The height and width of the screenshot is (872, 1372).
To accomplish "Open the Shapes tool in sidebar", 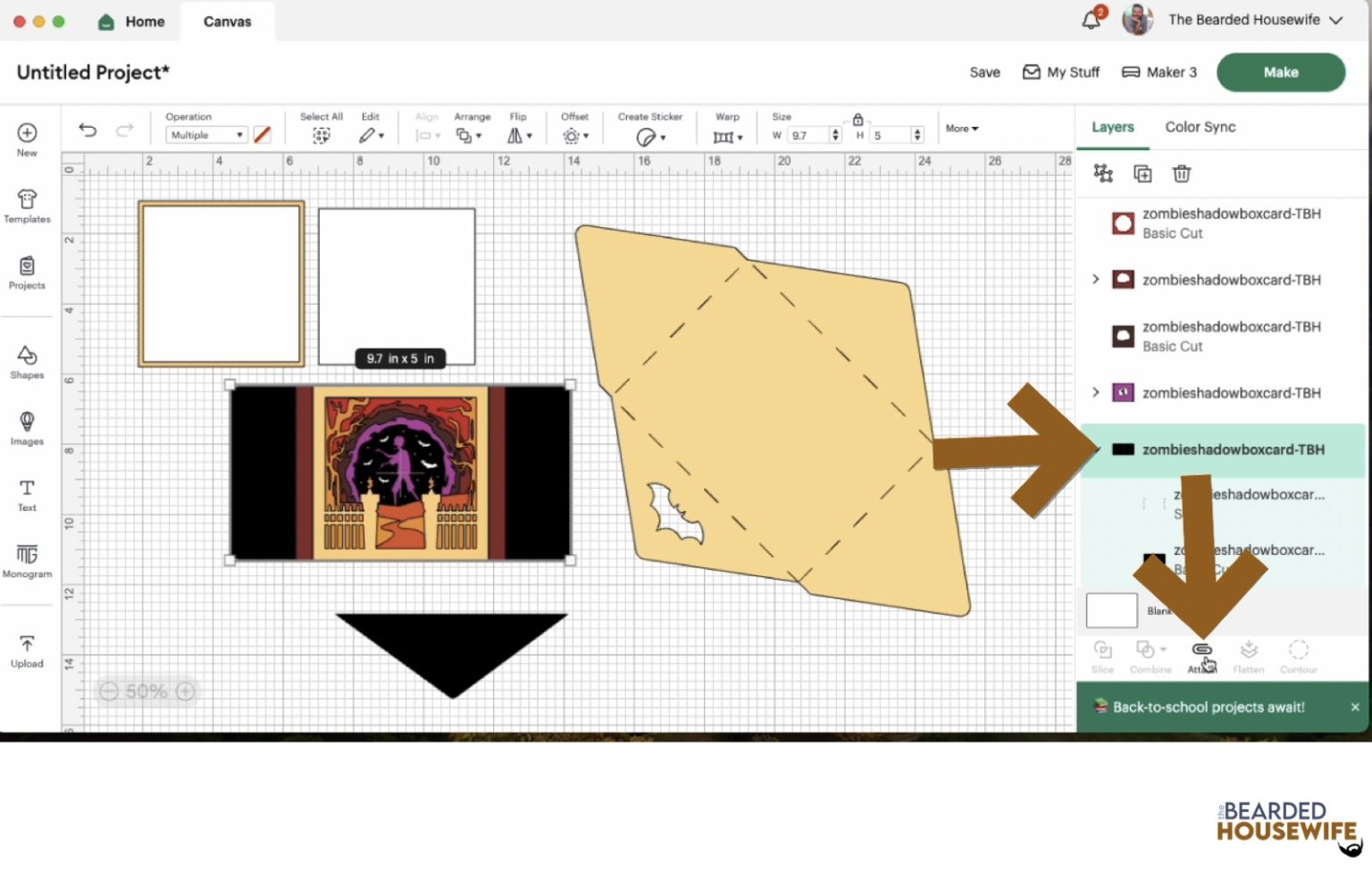I will tap(27, 361).
